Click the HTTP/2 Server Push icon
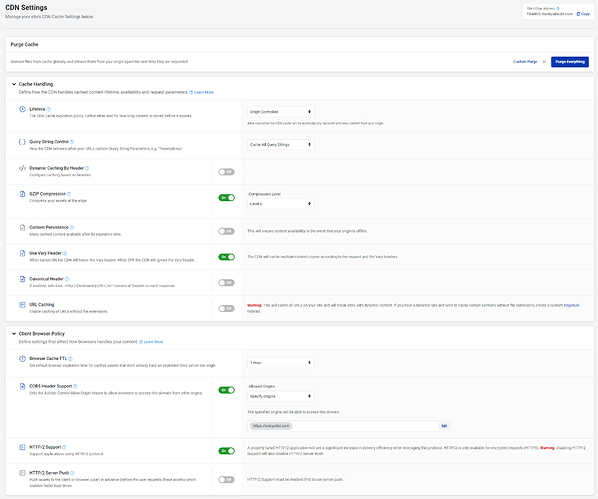This screenshot has height=499, width=598. click(23, 473)
